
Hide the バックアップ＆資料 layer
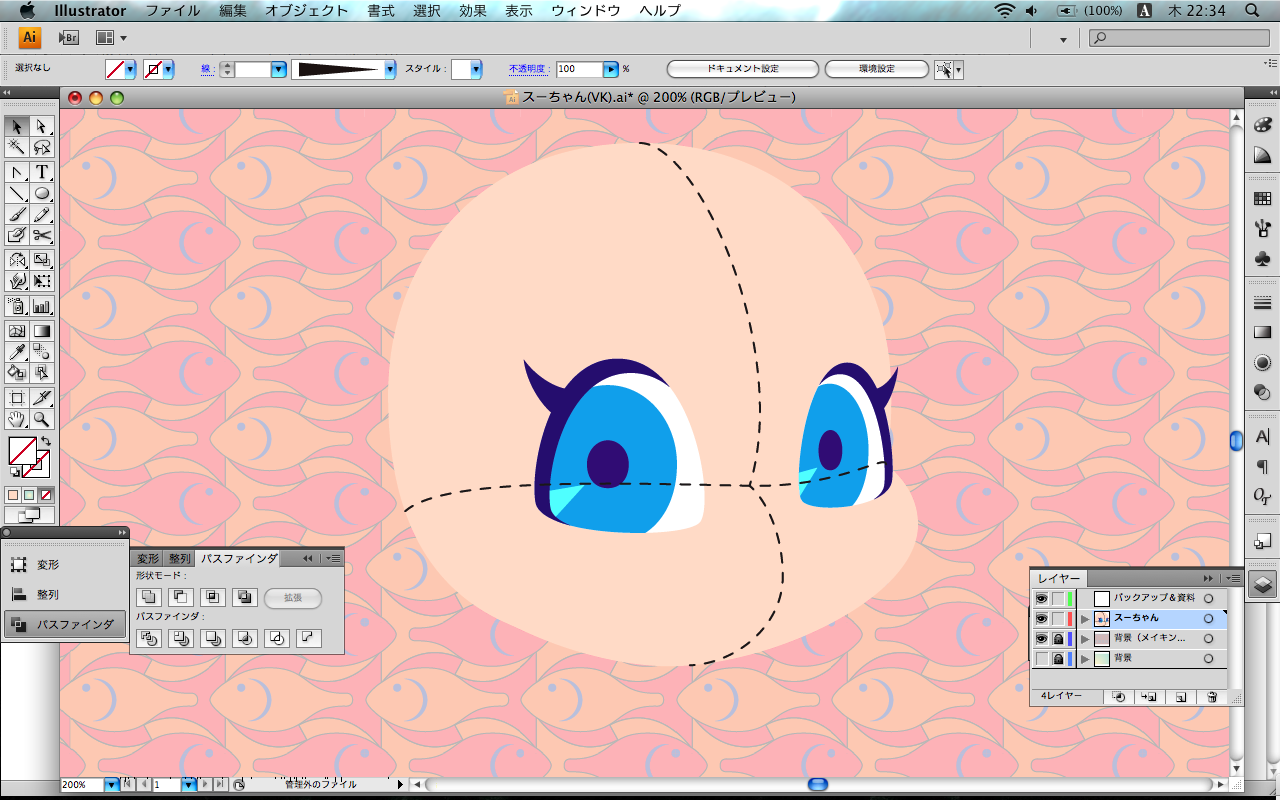tap(1041, 598)
